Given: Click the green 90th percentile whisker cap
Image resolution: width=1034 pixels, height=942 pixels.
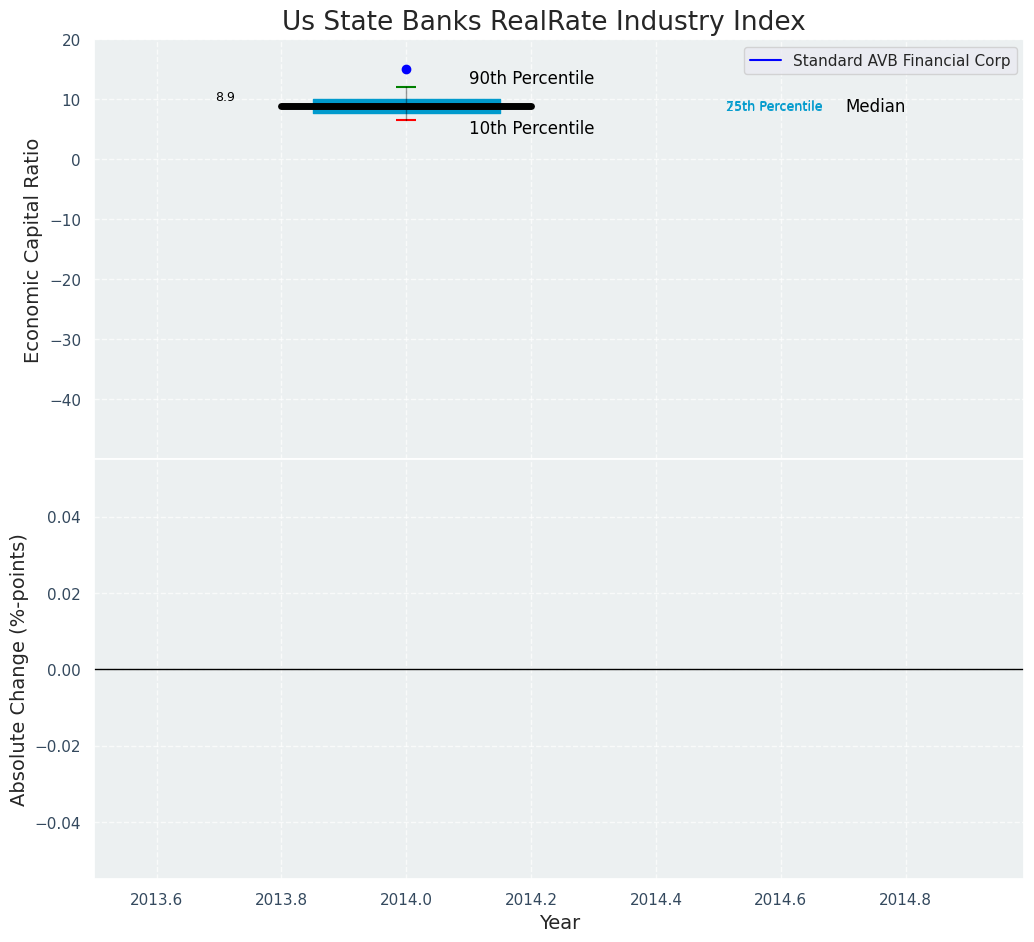Looking at the screenshot, I should click(406, 87).
